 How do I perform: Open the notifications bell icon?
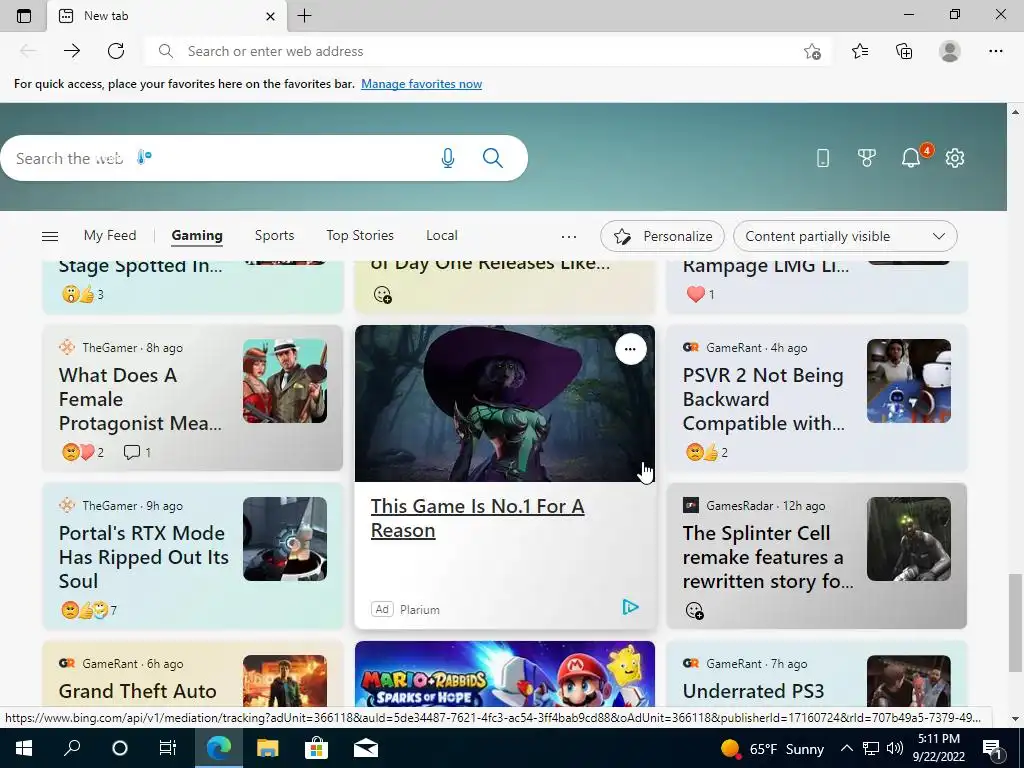pos(912,157)
